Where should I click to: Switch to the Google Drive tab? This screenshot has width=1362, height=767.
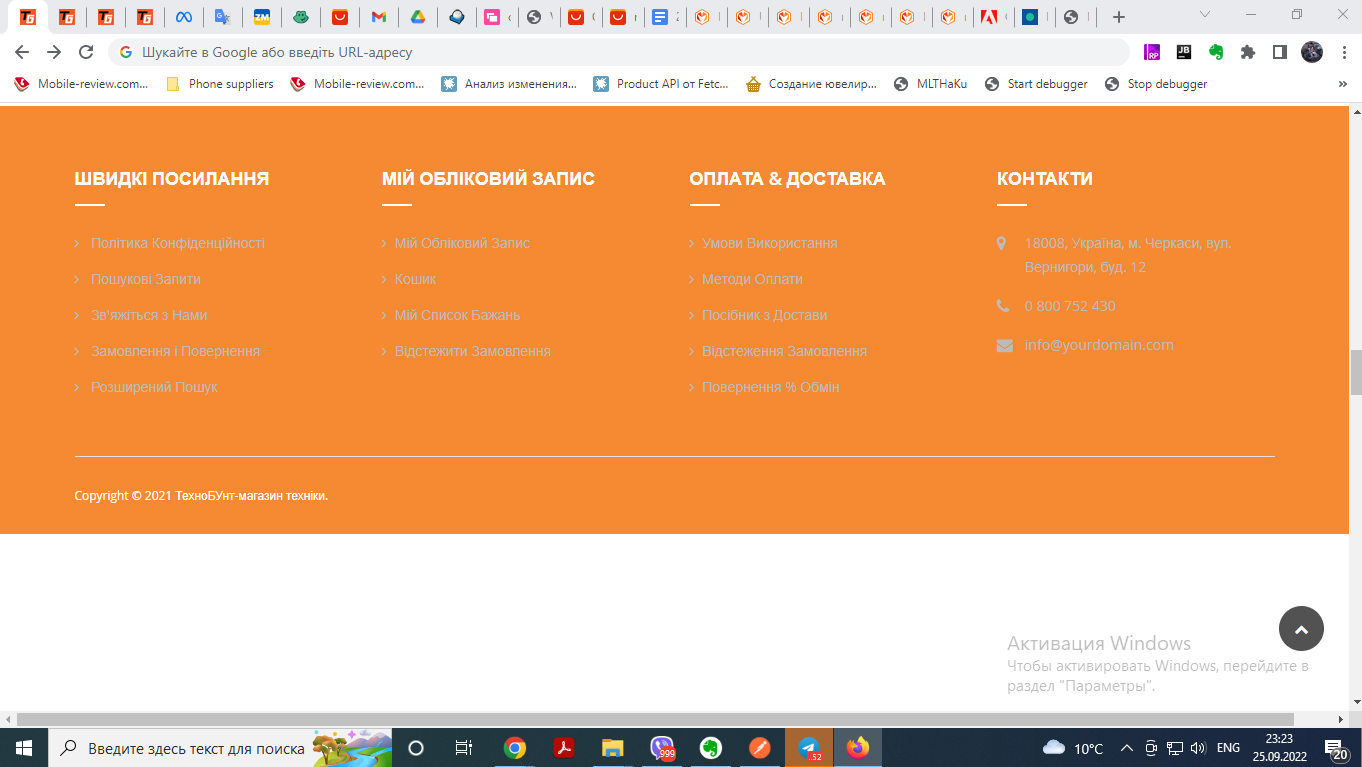417,17
